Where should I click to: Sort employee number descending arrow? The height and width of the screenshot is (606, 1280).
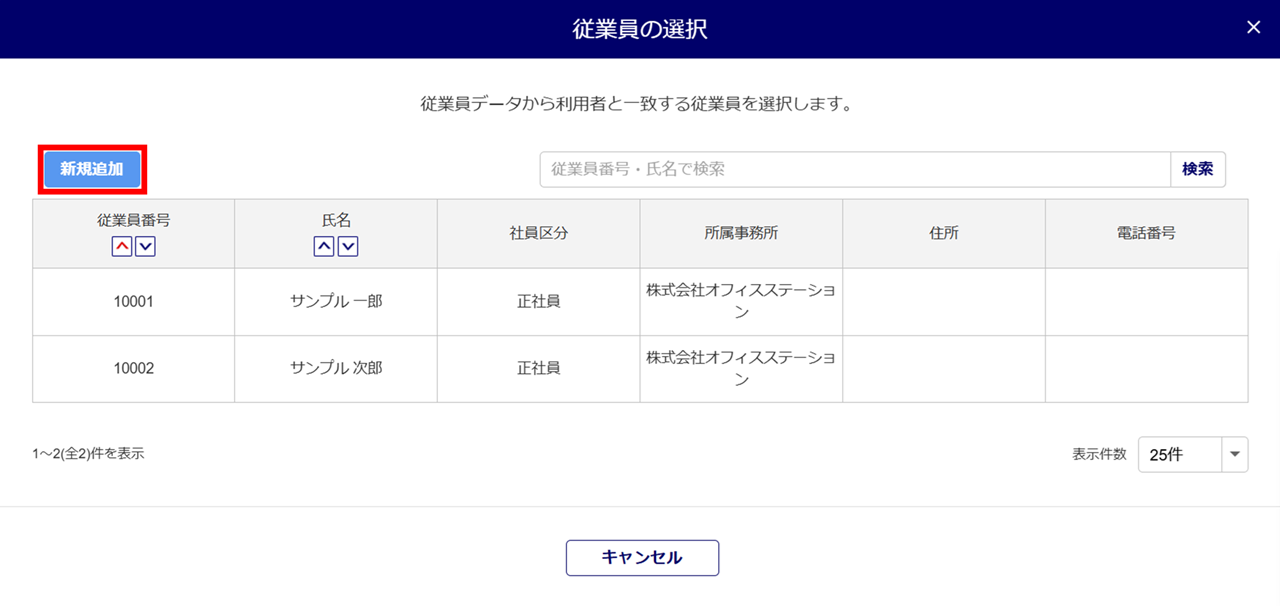pyautogui.click(x=145, y=246)
